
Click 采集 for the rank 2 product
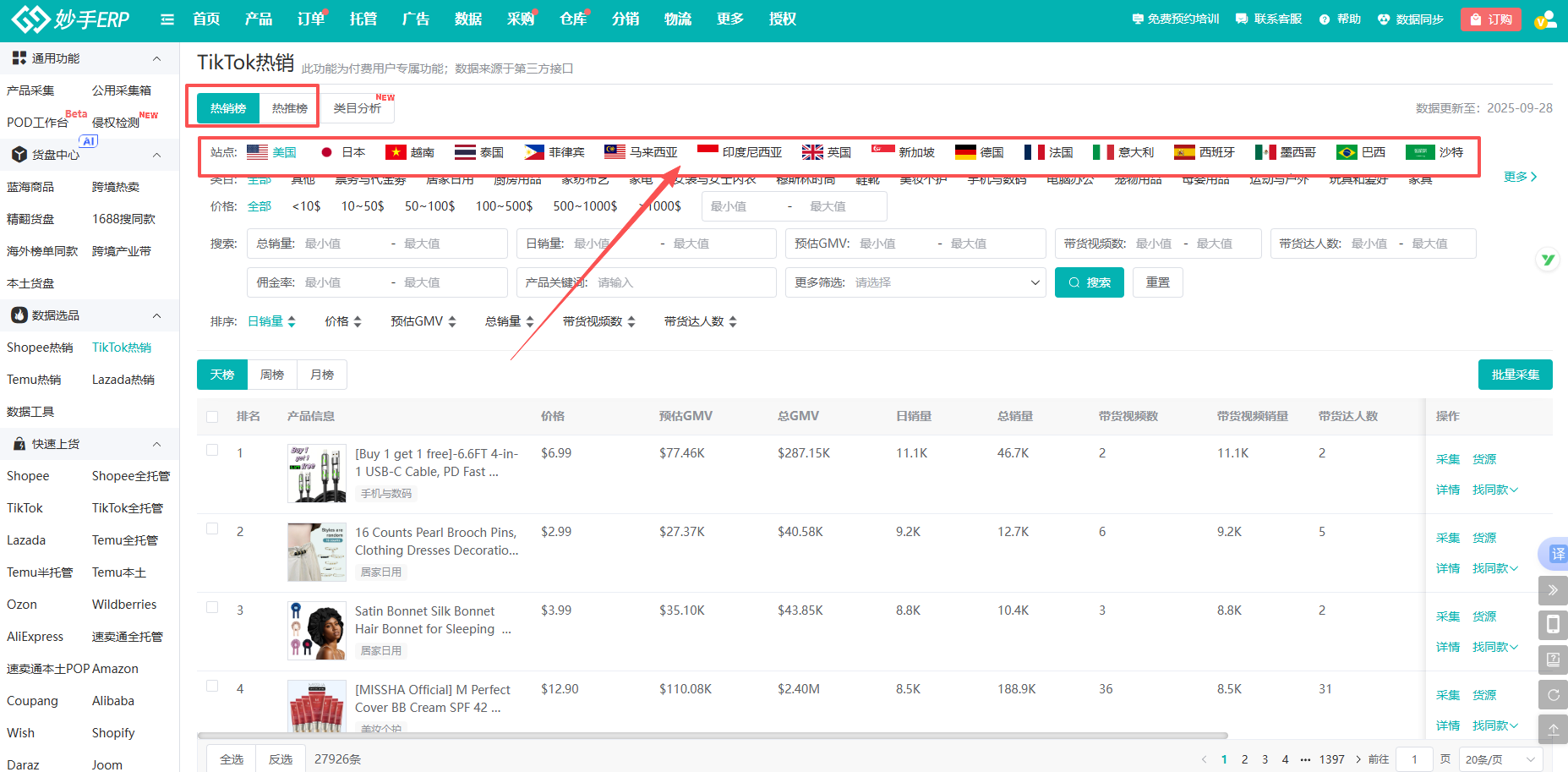1448,538
